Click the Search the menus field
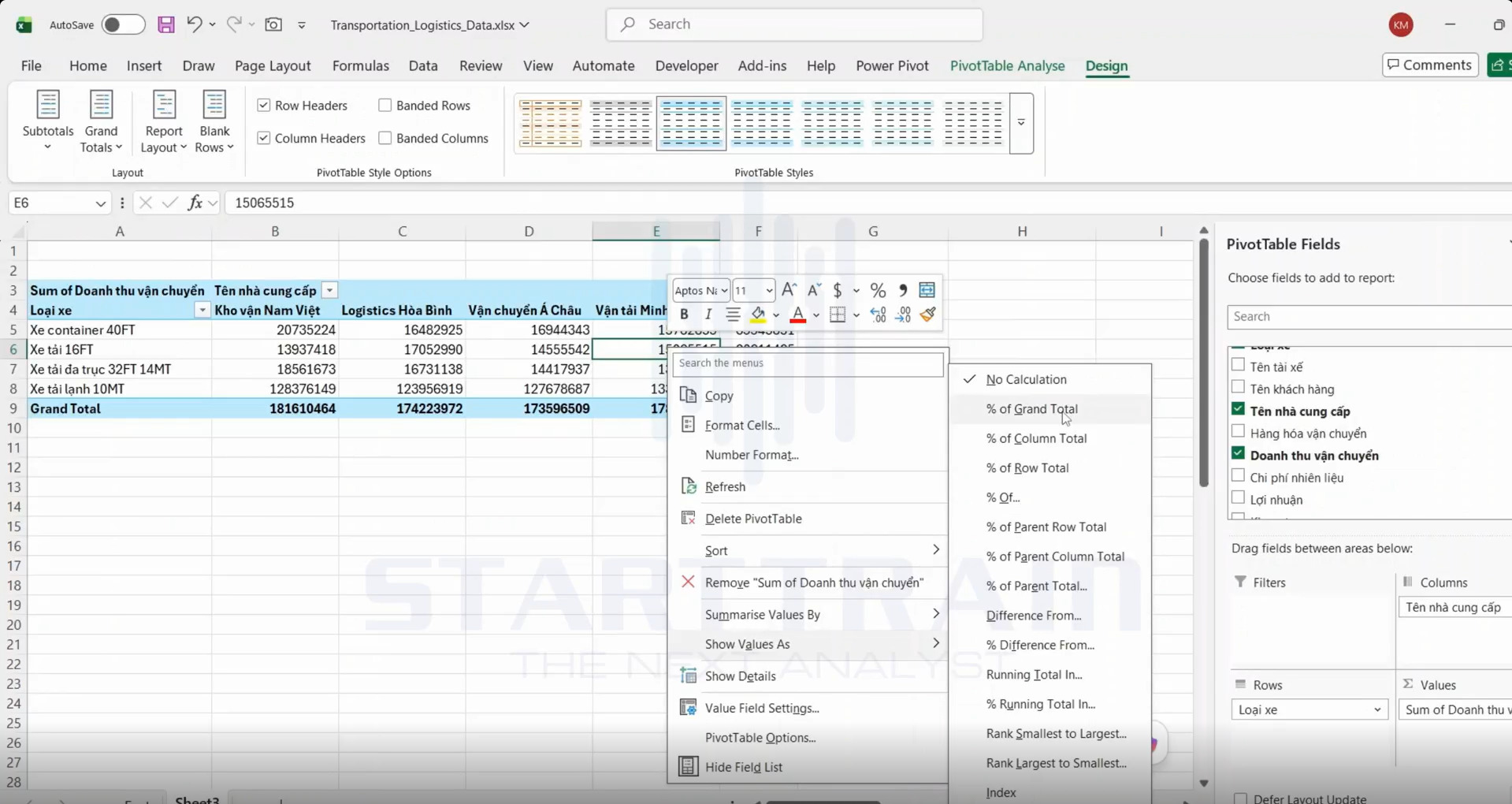The height and width of the screenshot is (804, 1512). [x=808, y=363]
